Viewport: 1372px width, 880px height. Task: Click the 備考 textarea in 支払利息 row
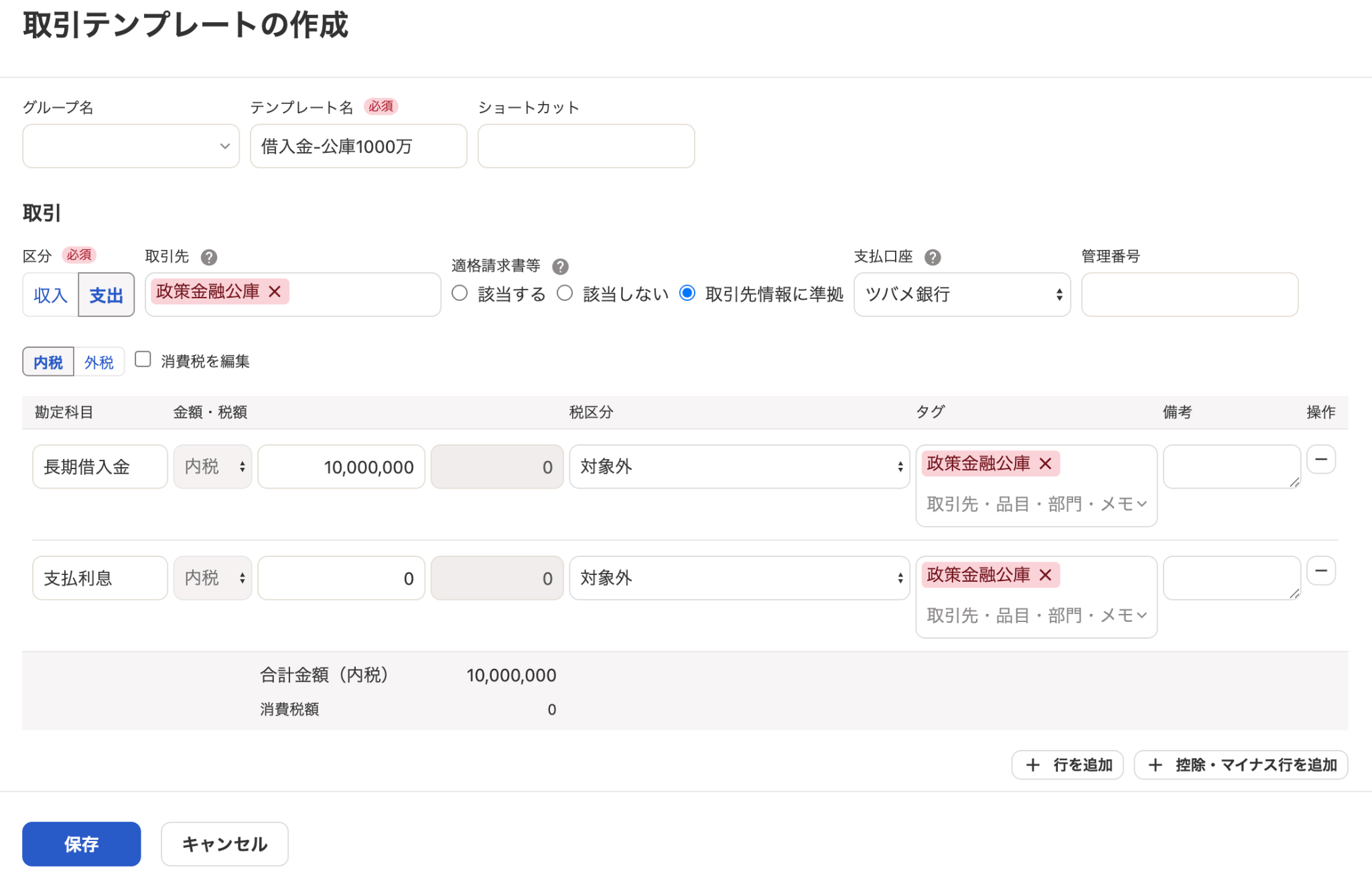click(1232, 578)
